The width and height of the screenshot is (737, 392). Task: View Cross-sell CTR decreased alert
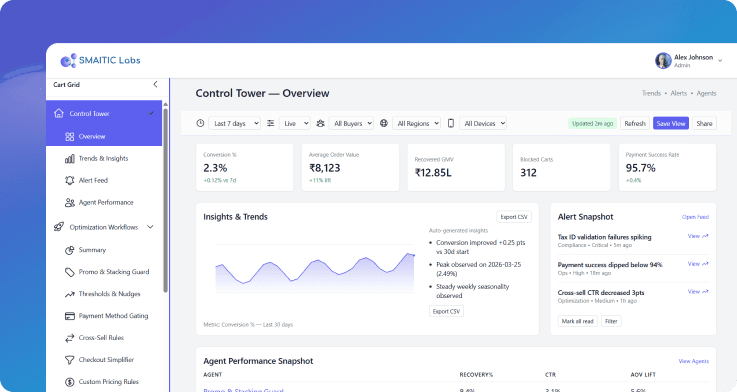(698, 291)
